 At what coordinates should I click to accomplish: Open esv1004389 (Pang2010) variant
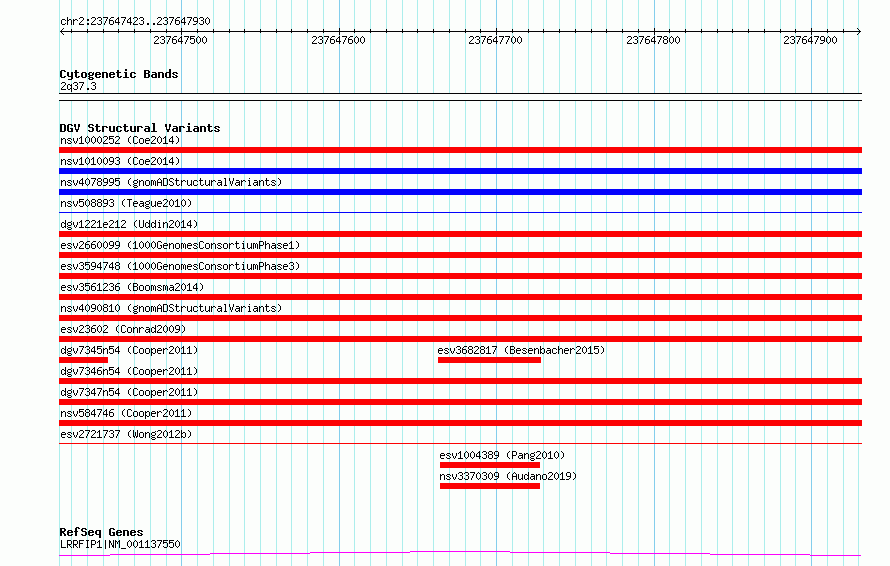pos(502,455)
